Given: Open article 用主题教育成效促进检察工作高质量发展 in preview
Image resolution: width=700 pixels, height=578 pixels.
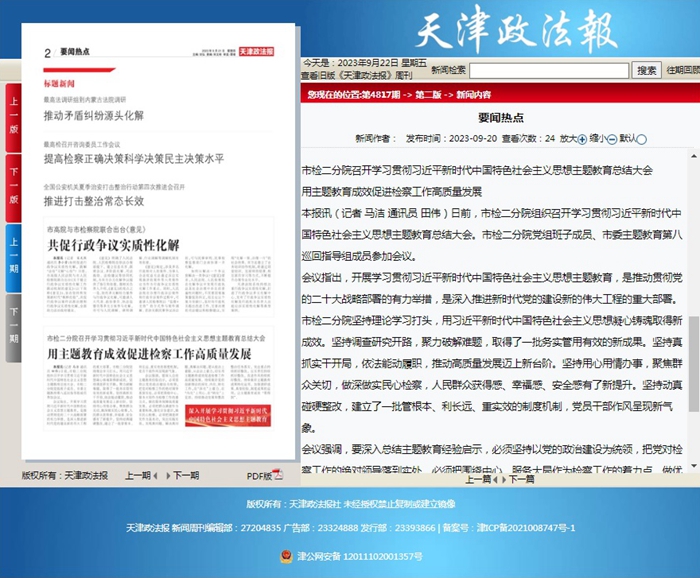Looking at the screenshot, I should (x=149, y=354).
